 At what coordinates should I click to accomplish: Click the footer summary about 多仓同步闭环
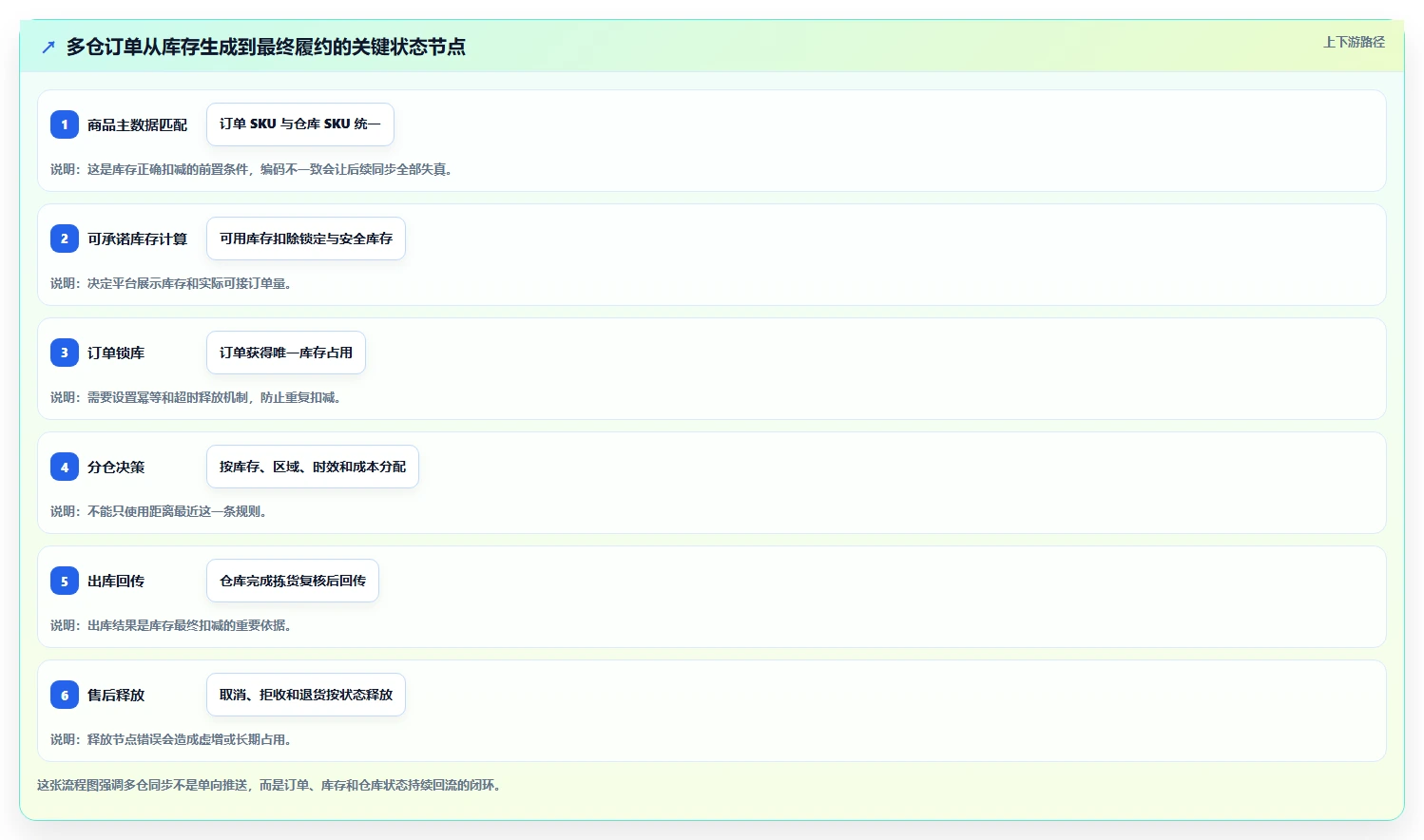[272, 785]
